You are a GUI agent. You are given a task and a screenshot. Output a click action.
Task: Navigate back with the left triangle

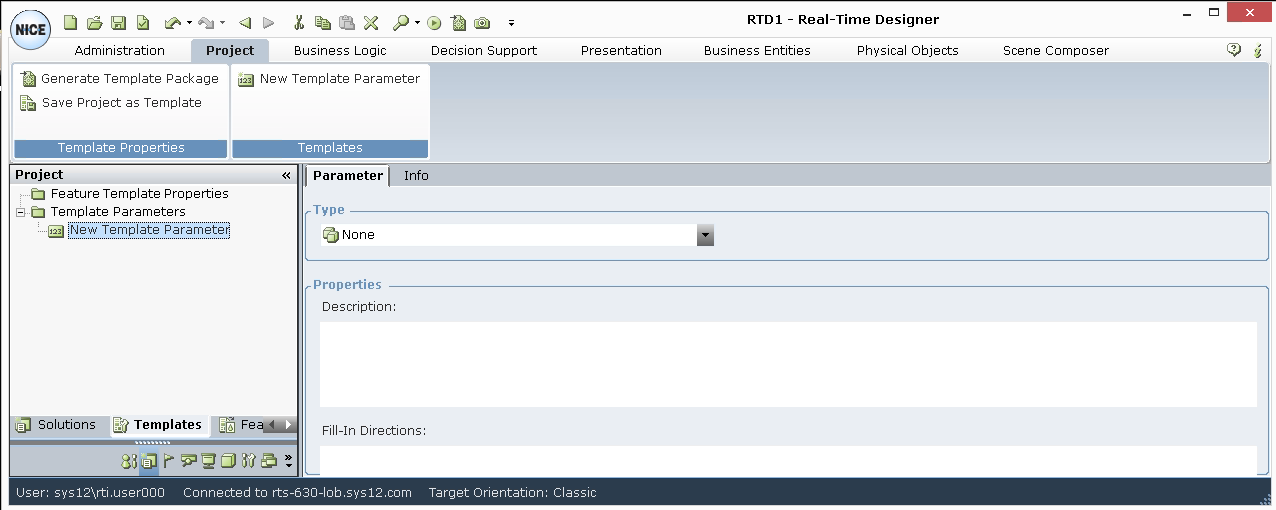click(245, 22)
